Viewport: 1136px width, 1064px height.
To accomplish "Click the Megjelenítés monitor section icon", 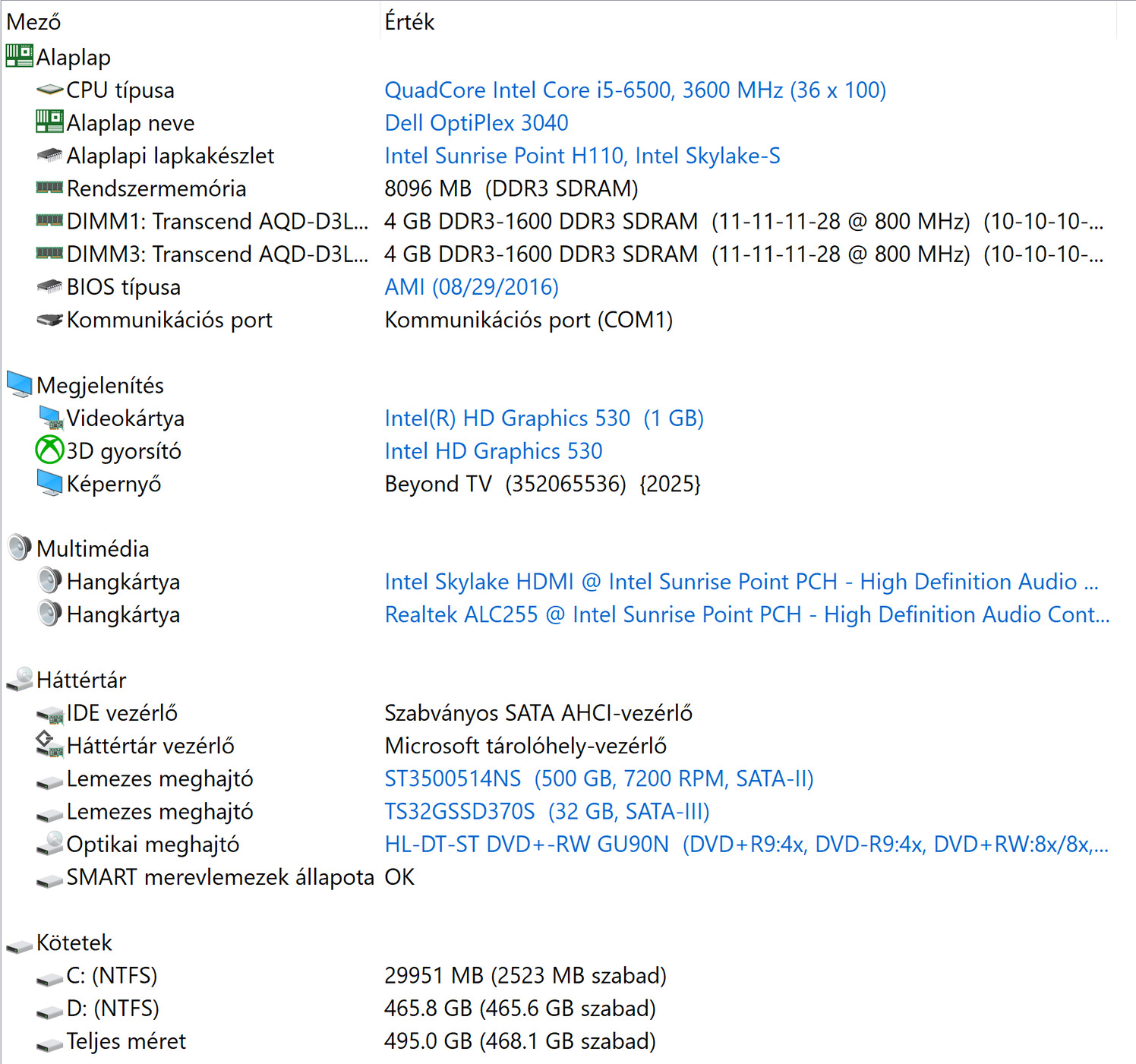I will click(19, 384).
